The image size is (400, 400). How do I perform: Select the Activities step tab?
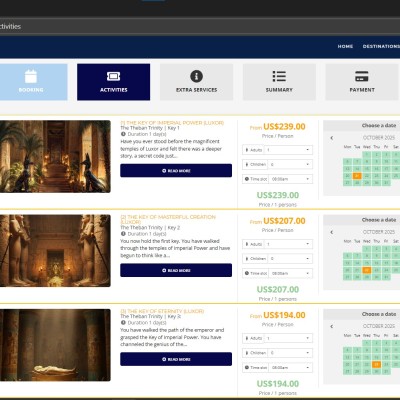pyautogui.click(x=113, y=82)
